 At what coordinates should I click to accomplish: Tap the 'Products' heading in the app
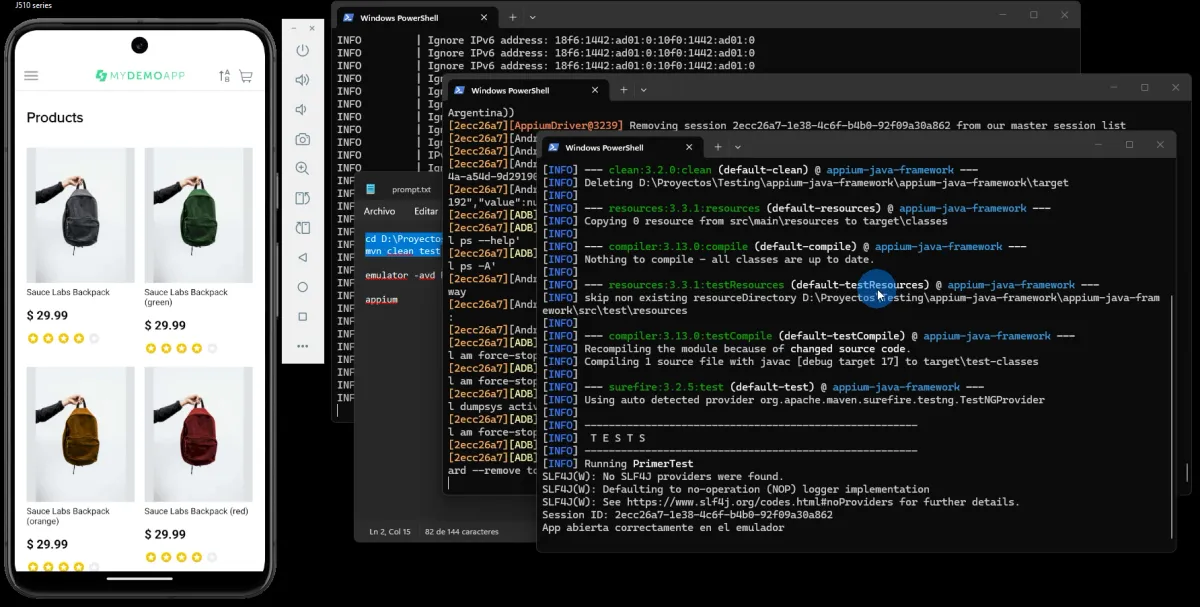point(55,117)
